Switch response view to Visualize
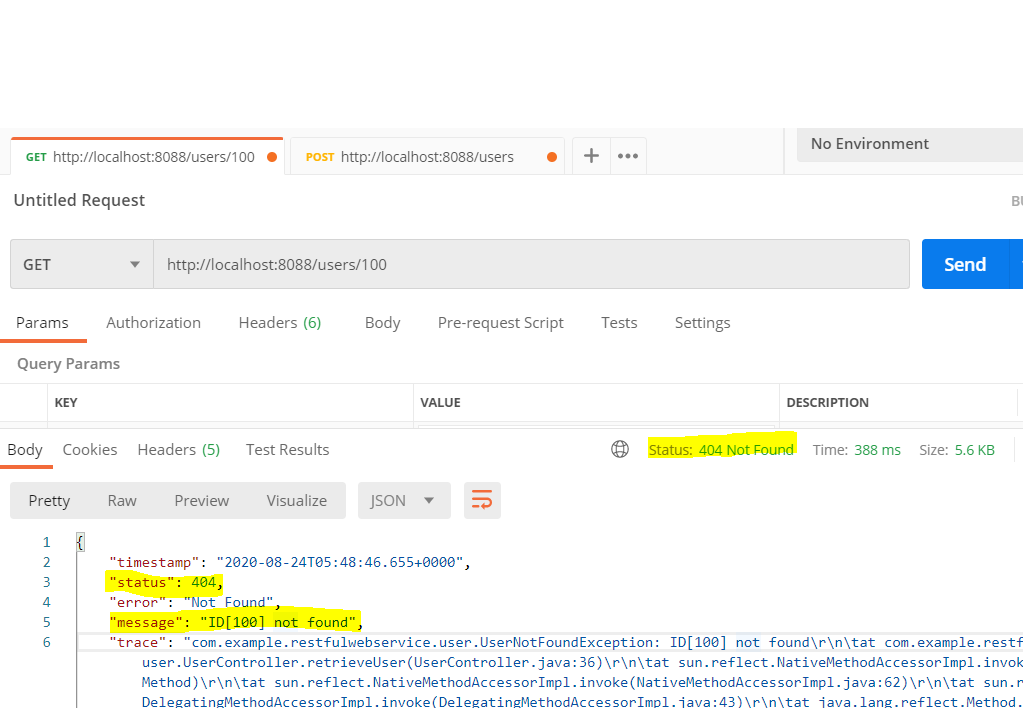Viewport: 1023px width, 708px height. point(297,500)
